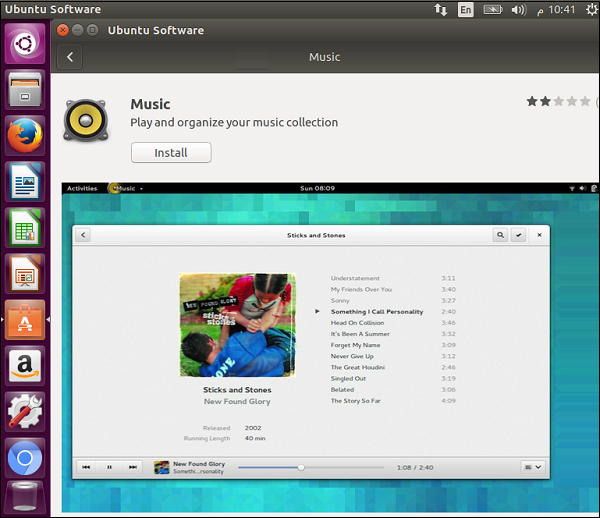
Task: Open the Files manager from launcher
Action: 25,89
